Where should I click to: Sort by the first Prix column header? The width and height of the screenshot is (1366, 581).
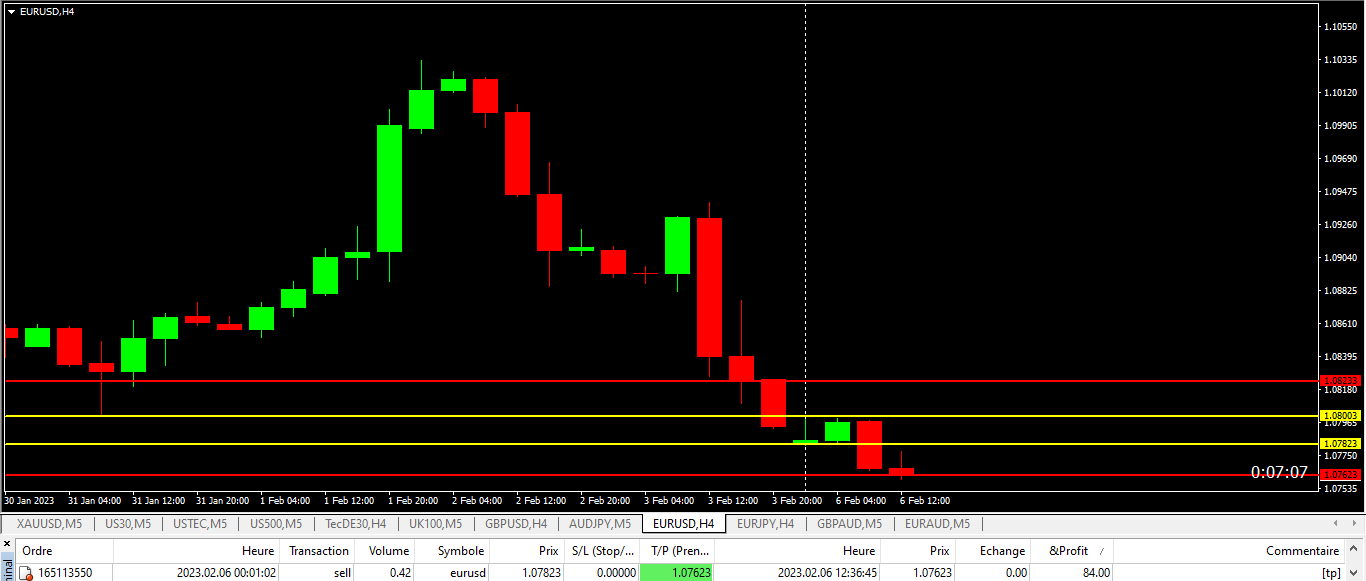coord(527,551)
